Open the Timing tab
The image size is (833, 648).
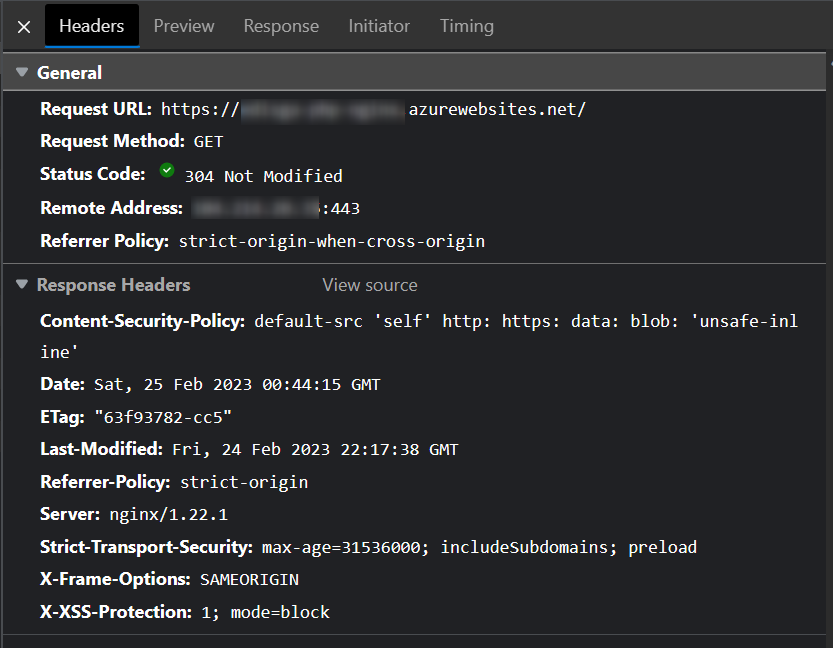[466, 26]
